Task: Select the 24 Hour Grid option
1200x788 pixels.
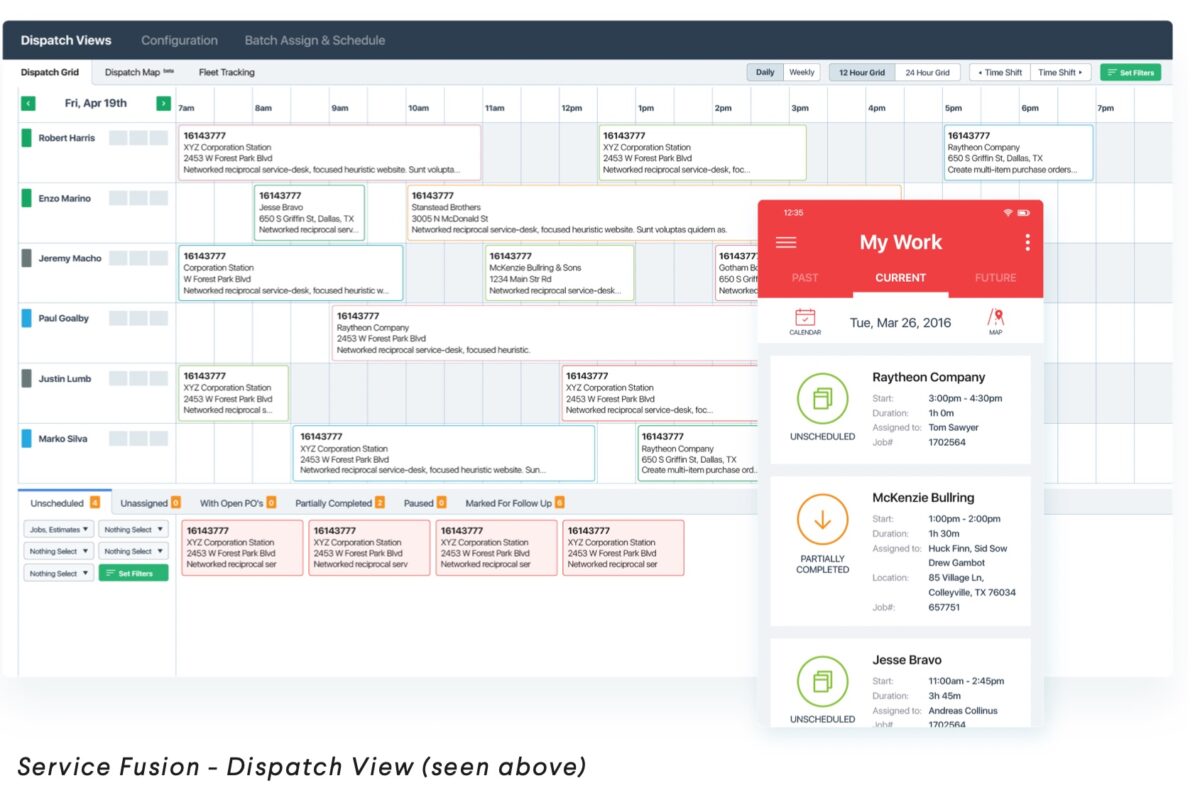Action: 928,72
